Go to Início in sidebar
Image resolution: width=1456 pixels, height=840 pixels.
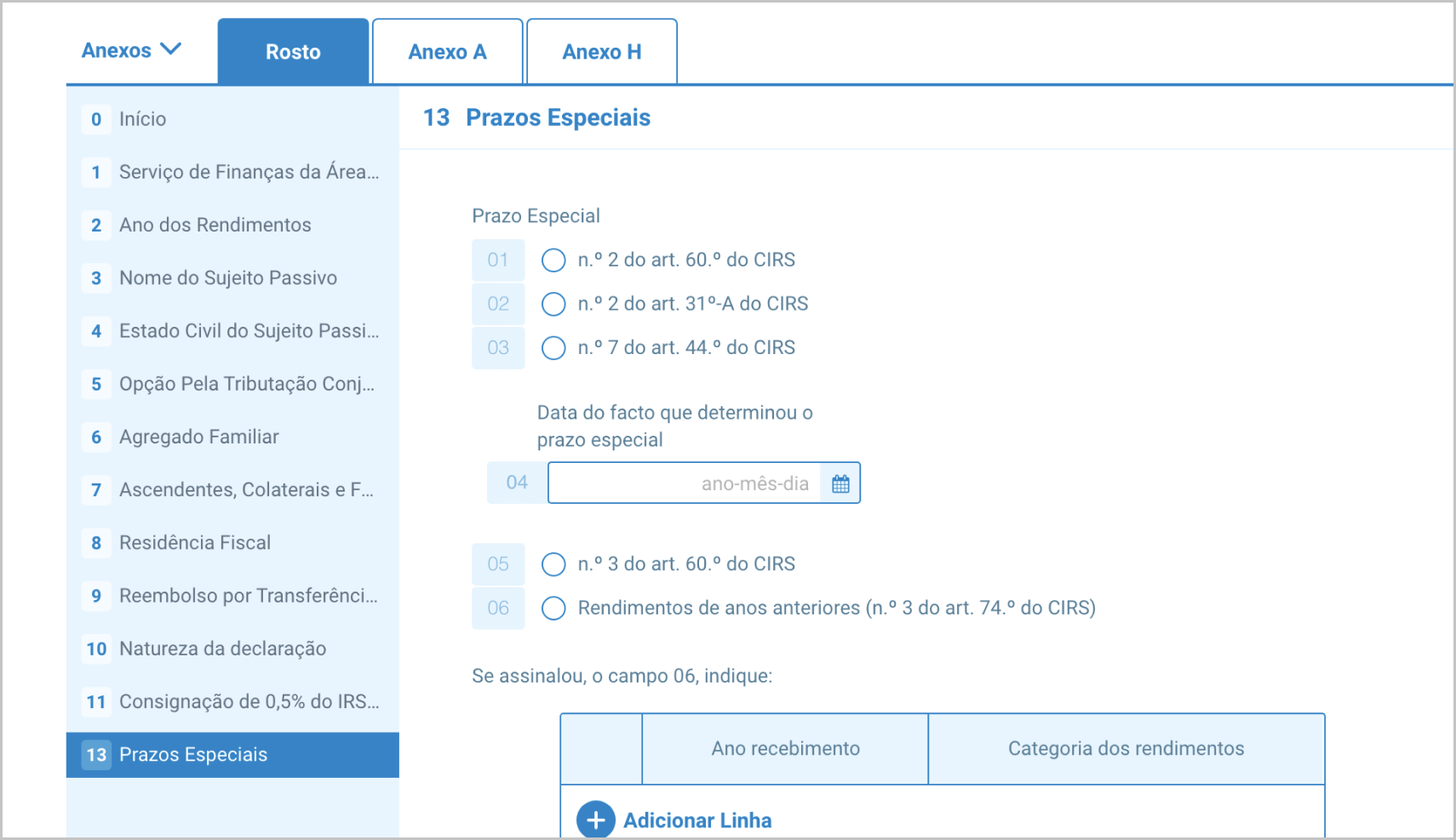[x=142, y=119]
